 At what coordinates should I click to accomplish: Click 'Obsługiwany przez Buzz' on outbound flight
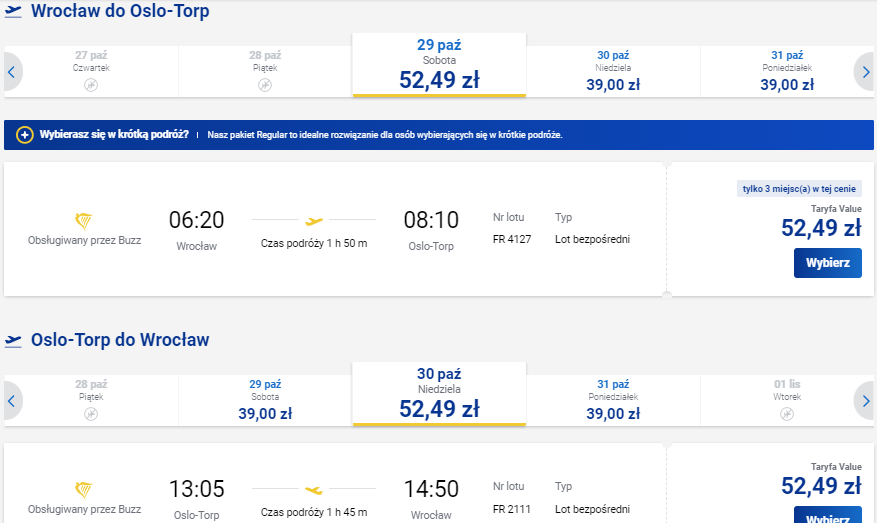coord(84,241)
